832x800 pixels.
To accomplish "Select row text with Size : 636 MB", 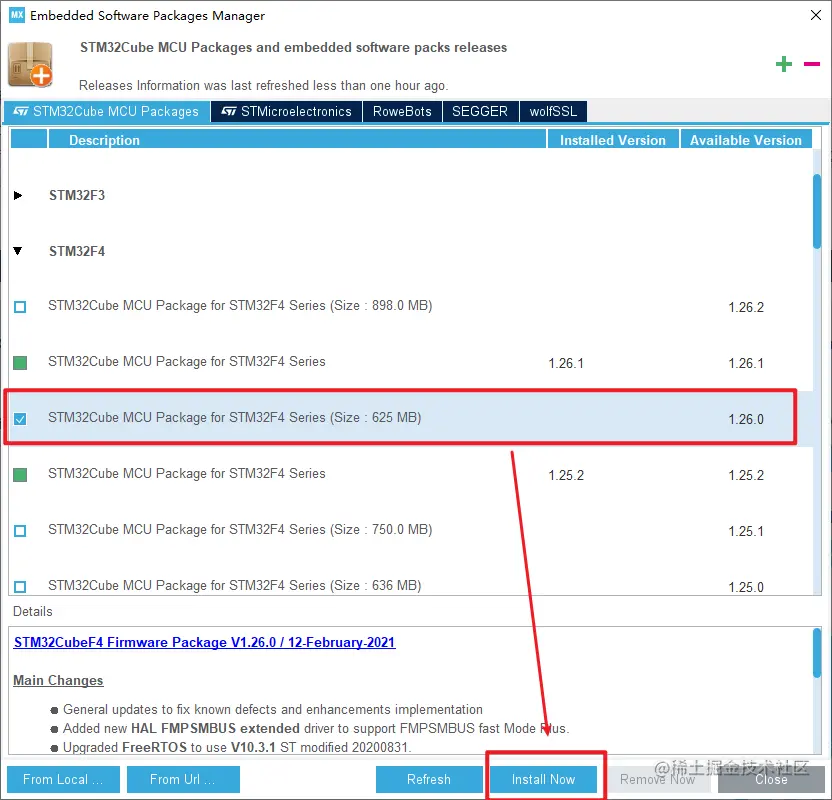I will [235, 585].
